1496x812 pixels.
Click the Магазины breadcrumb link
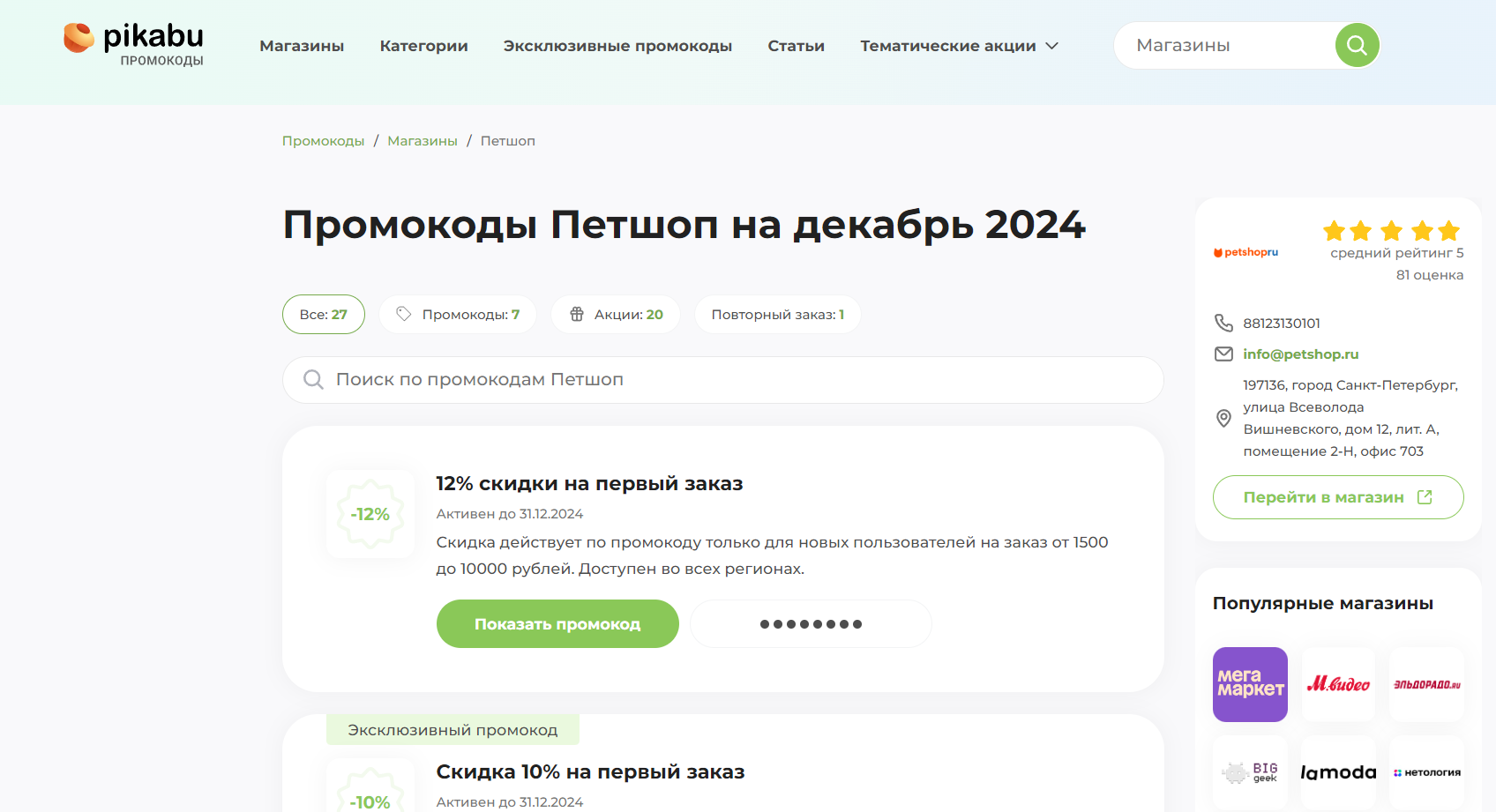(423, 141)
